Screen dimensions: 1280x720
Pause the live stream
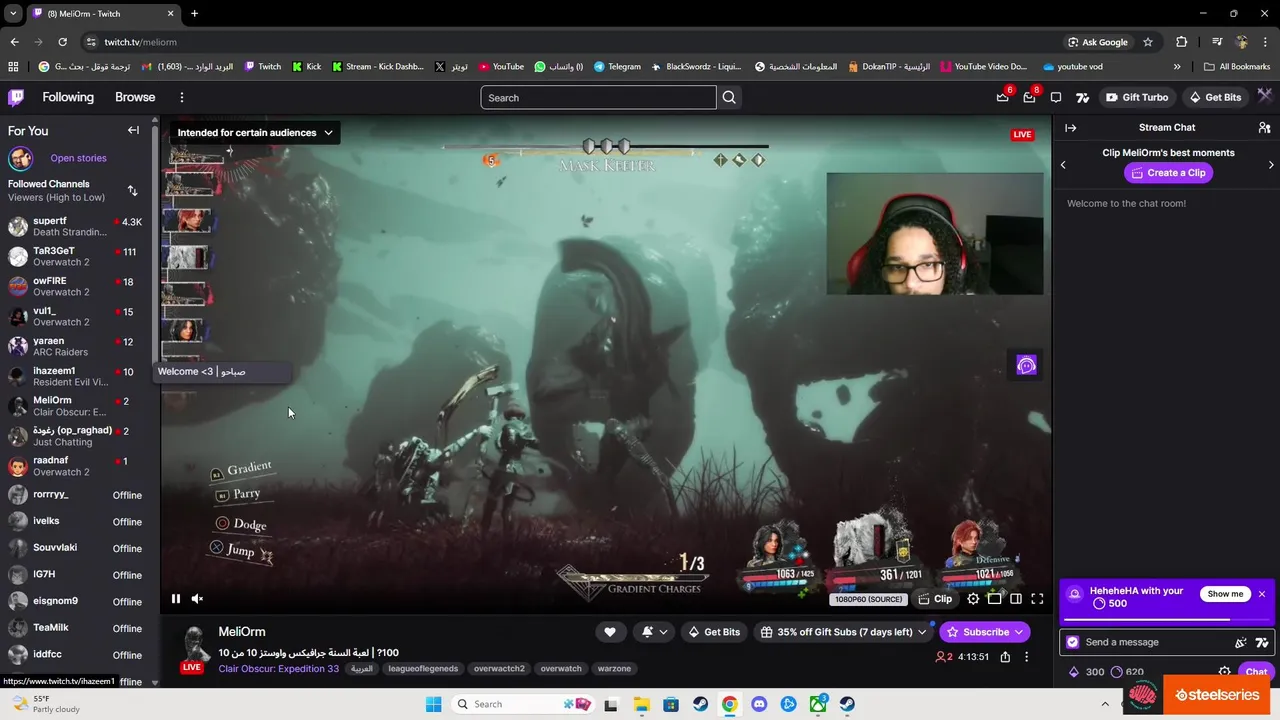[x=175, y=599]
